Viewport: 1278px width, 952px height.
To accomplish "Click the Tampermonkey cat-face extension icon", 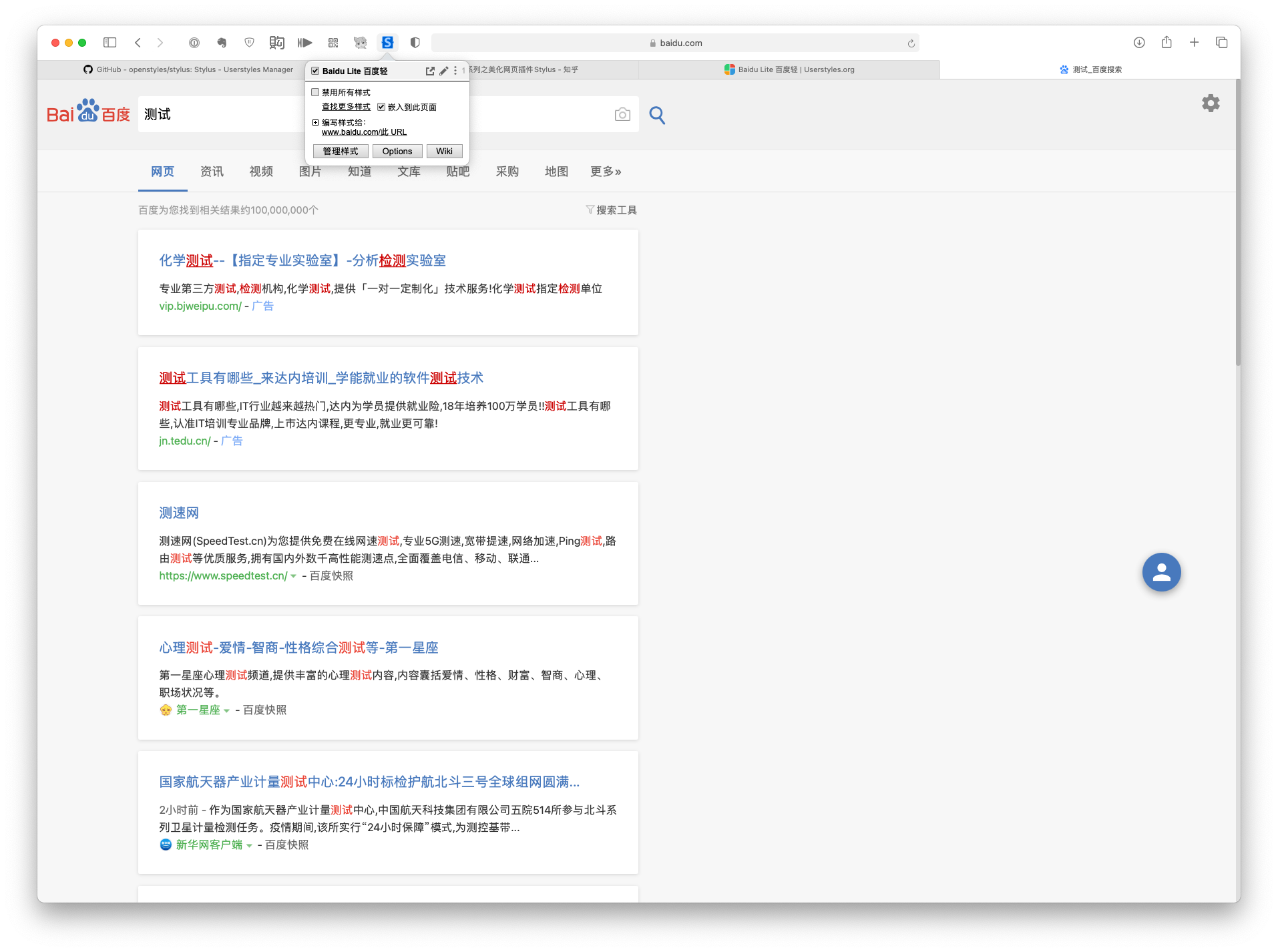I will 361,43.
